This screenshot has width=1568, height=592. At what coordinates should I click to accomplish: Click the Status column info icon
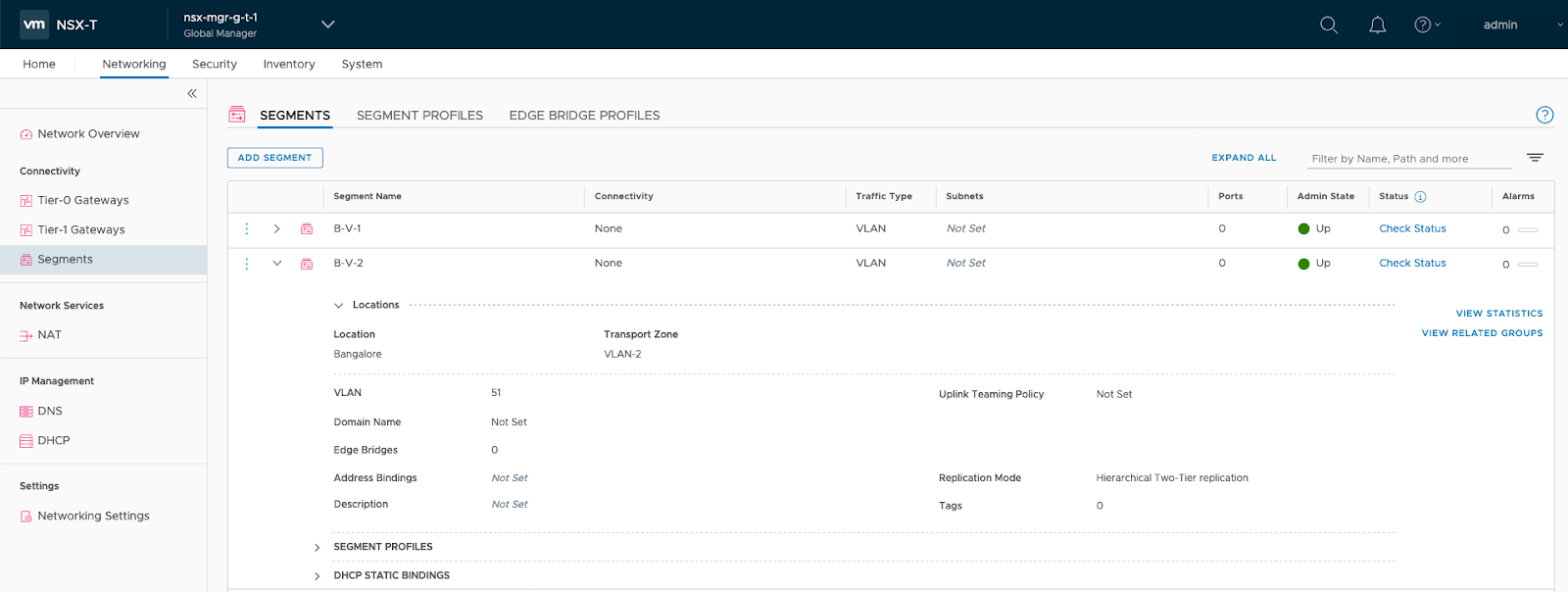click(x=1420, y=196)
